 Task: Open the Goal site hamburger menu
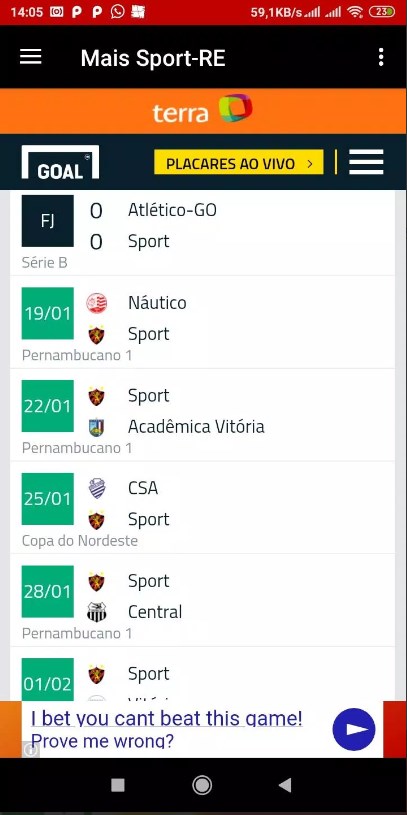click(x=366, y=162)
